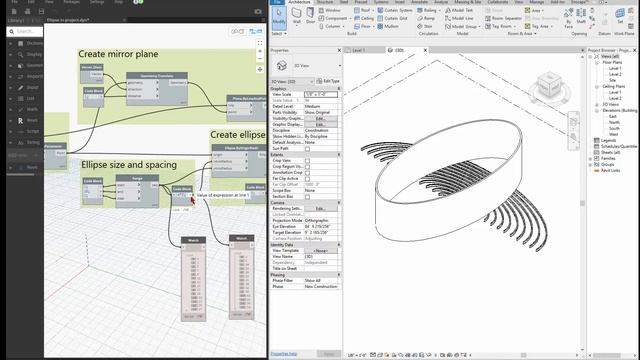Screen dimensions: 640x360
Task: Select the Ceiling tool in Revit
Action: [x=364, y=18]
